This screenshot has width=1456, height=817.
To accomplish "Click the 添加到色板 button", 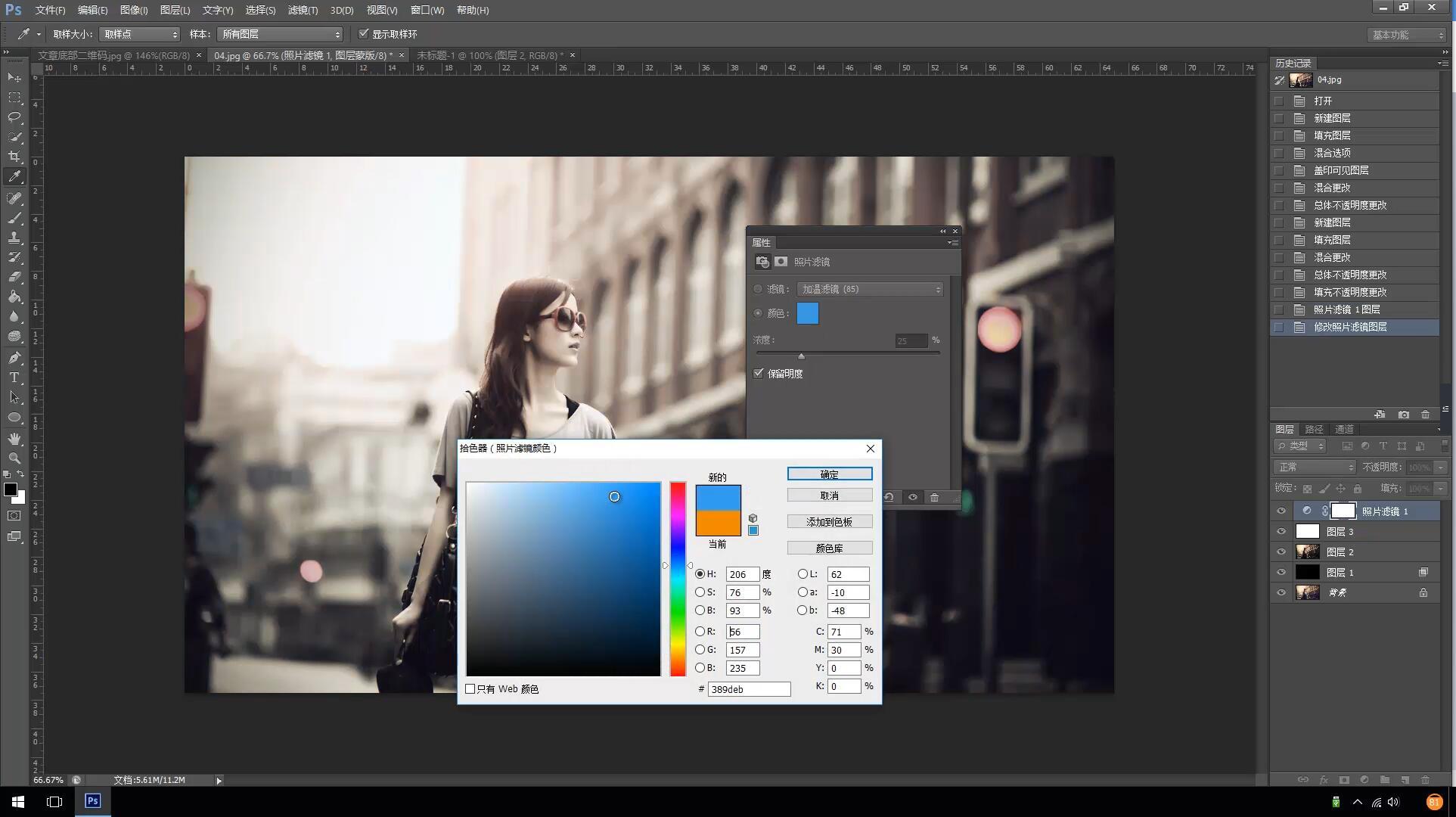I will (x=829, y=522).
